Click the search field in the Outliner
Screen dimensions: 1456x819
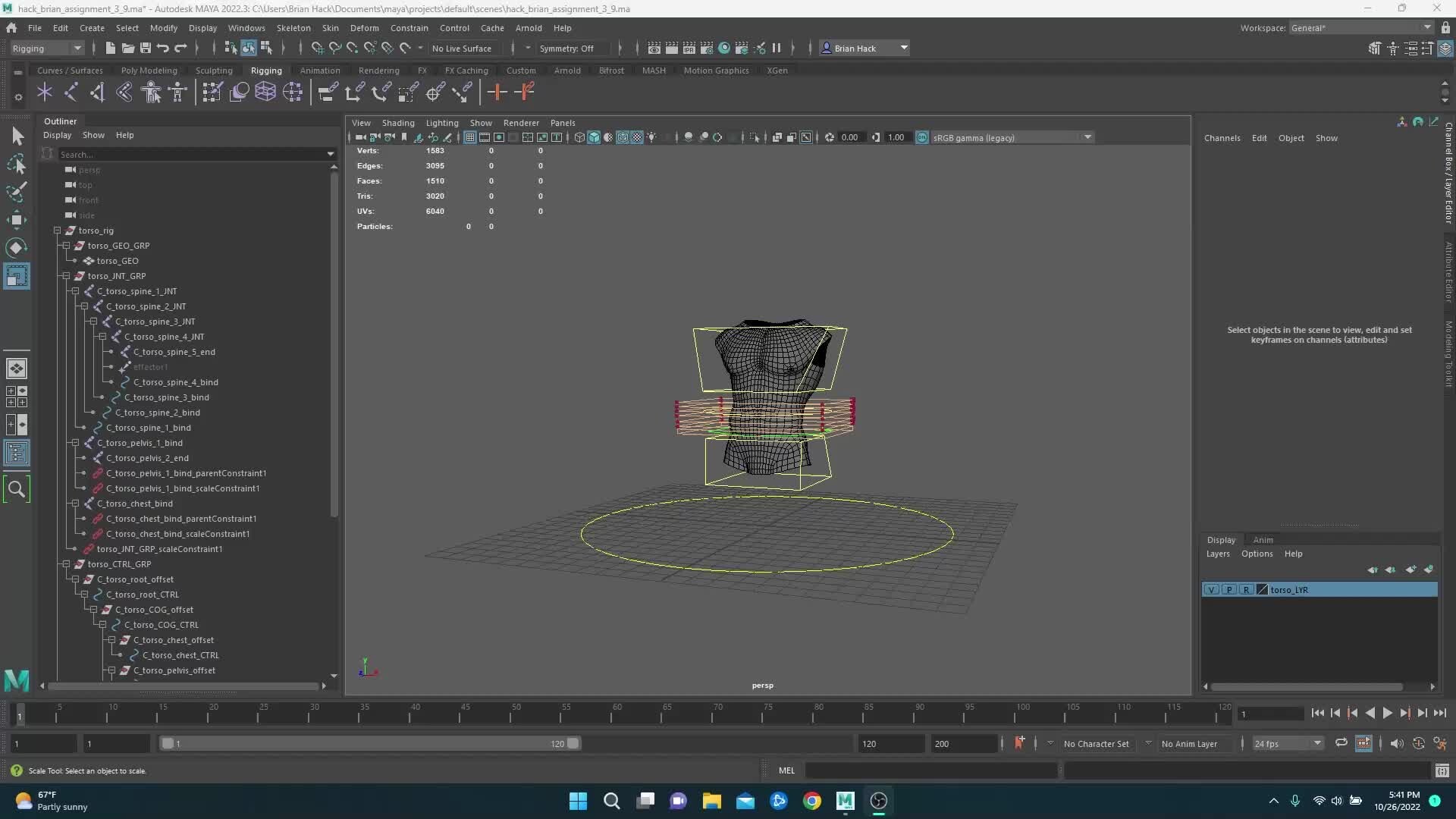(x=190, y=154)
